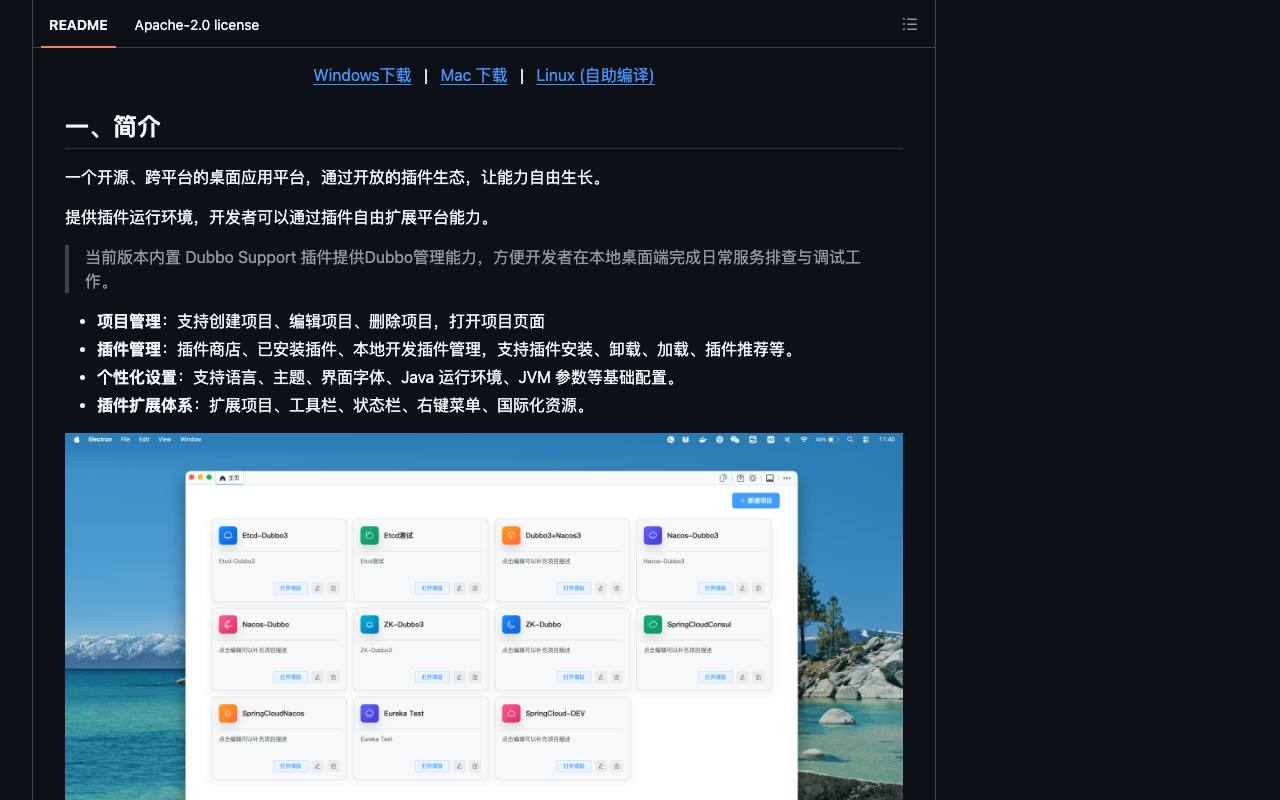The image size is (1280, 800).
Task: Click the edit pencil icon on the ZK-Dubbo3 card
Action: pyautogui.click(x=460, y=677)
